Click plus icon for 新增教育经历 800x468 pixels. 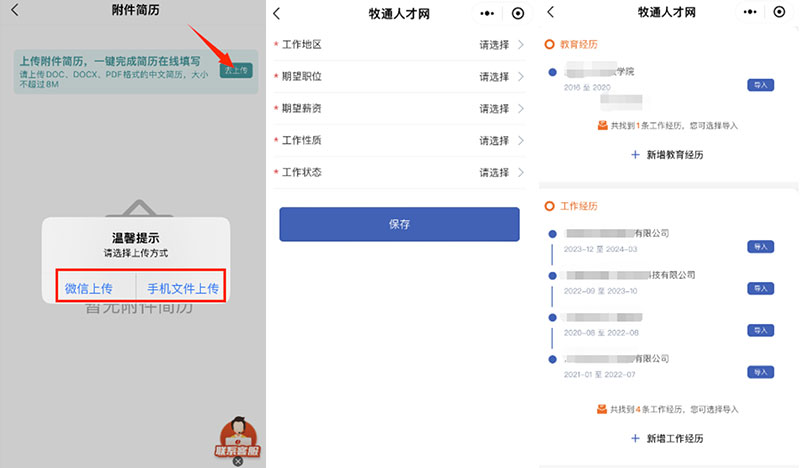tap(635, 155)
